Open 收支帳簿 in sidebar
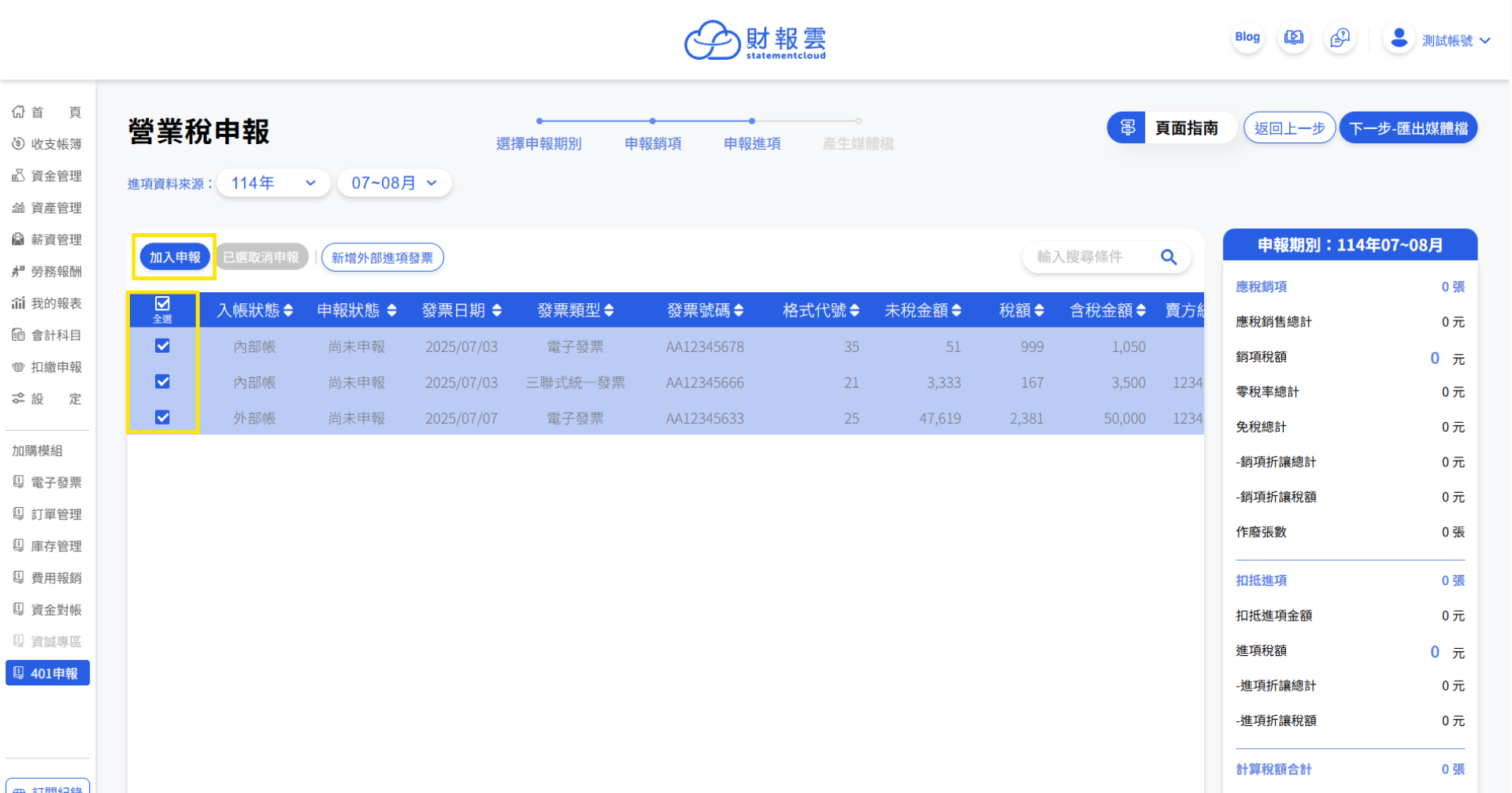Image resolution: width=1512 pixels, height=793 pixels. point(47,144)
